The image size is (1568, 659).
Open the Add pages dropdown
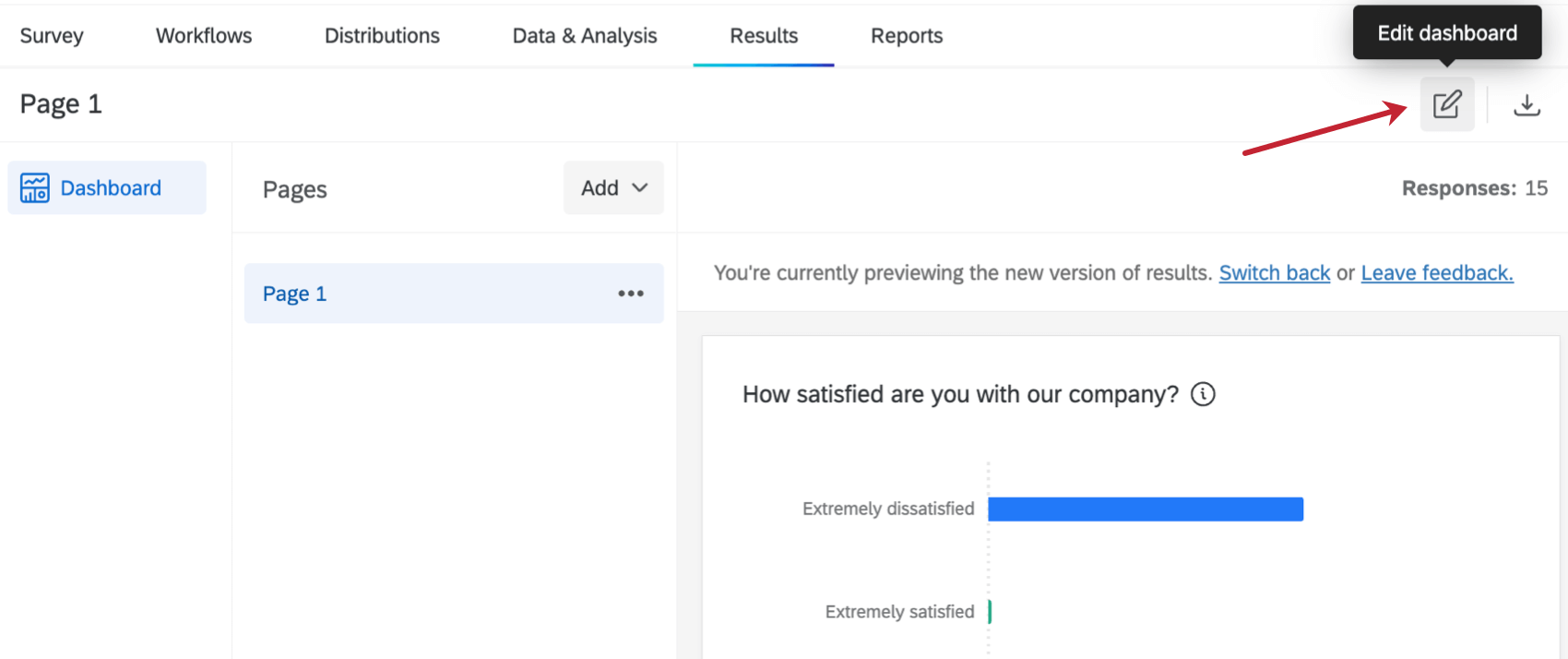613,188
